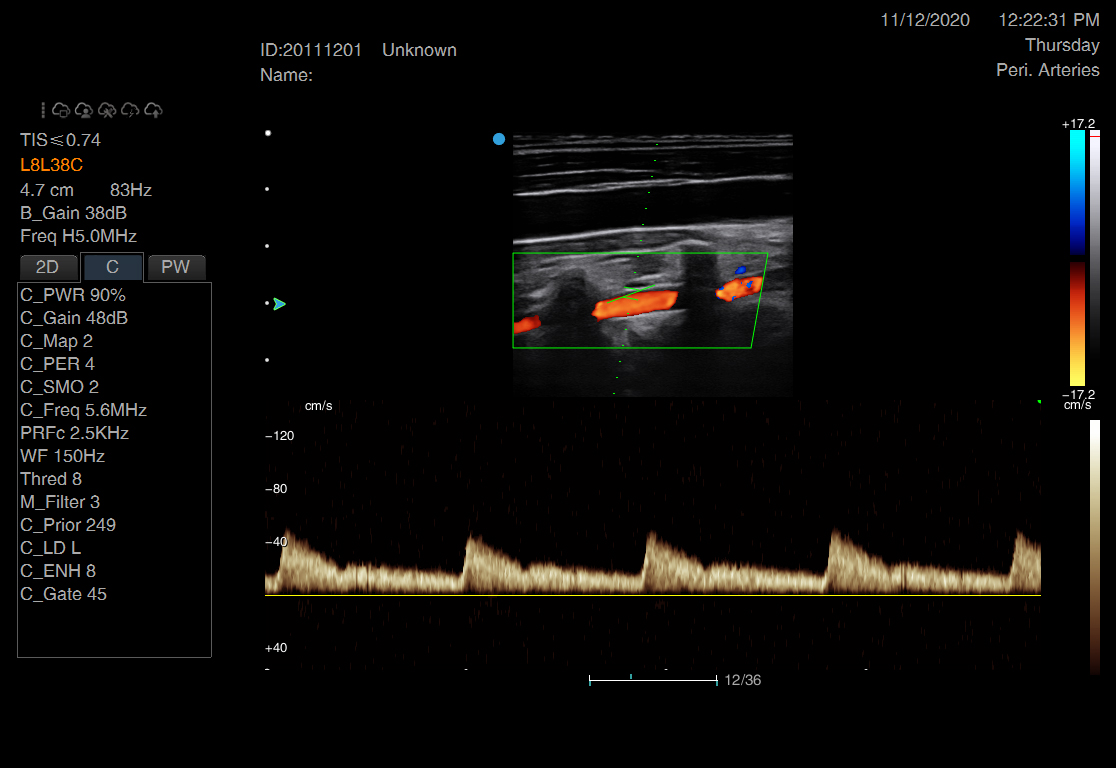The height and width of the screenshot is (768, 1116).
Task: Switch to the 2D parameter tab
Action: (x=47, y=267)
